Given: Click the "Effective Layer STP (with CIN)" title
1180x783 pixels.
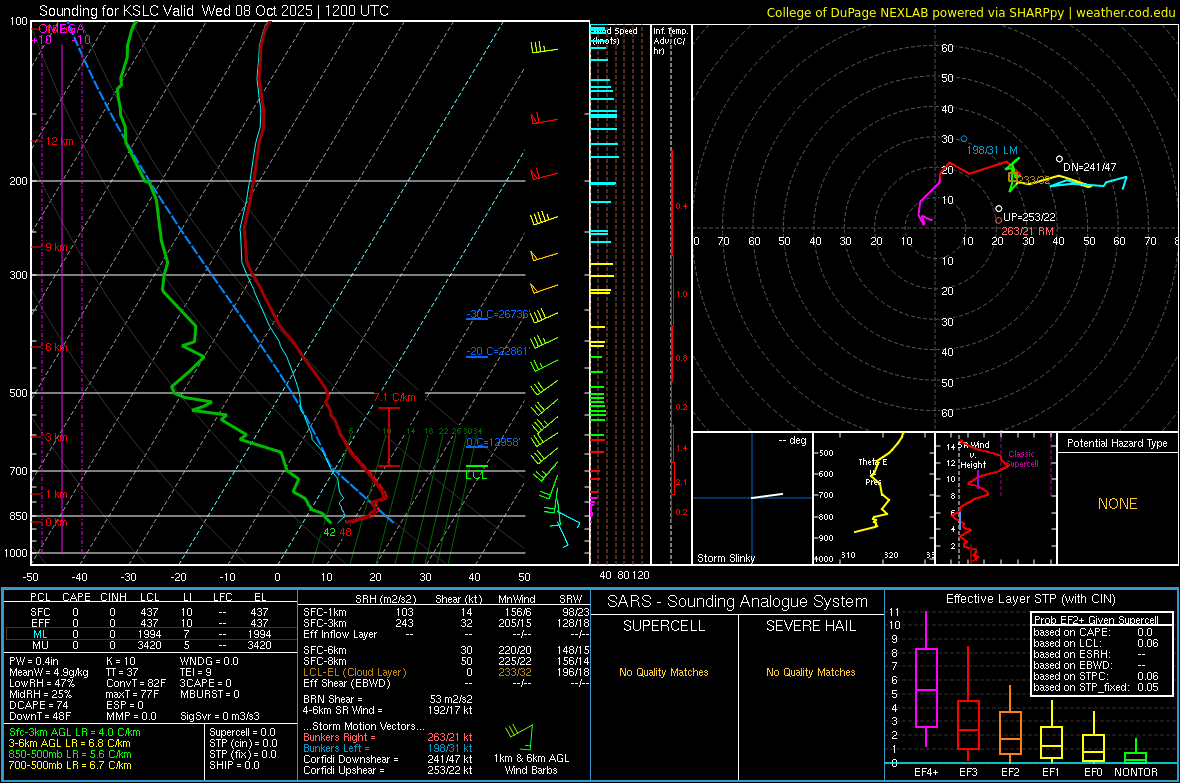Looking at the screenshot, I should (1030, 599).
